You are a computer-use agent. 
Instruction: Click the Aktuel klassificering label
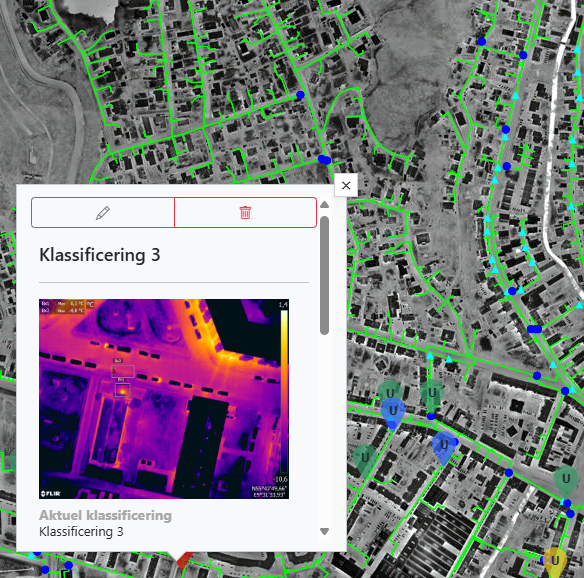click(105, 515)
